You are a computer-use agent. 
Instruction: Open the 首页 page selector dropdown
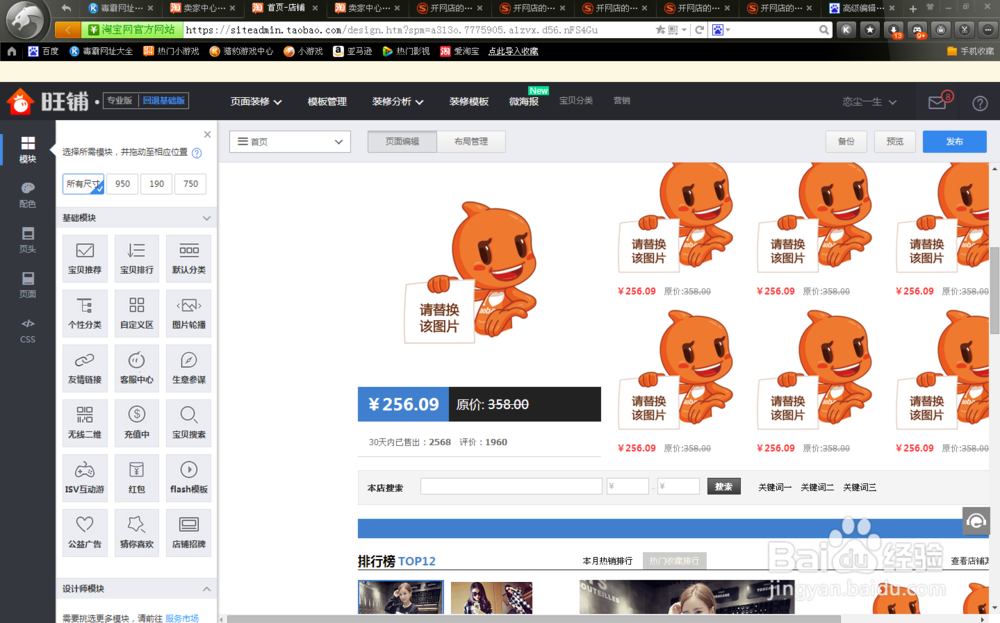(290, 142)
